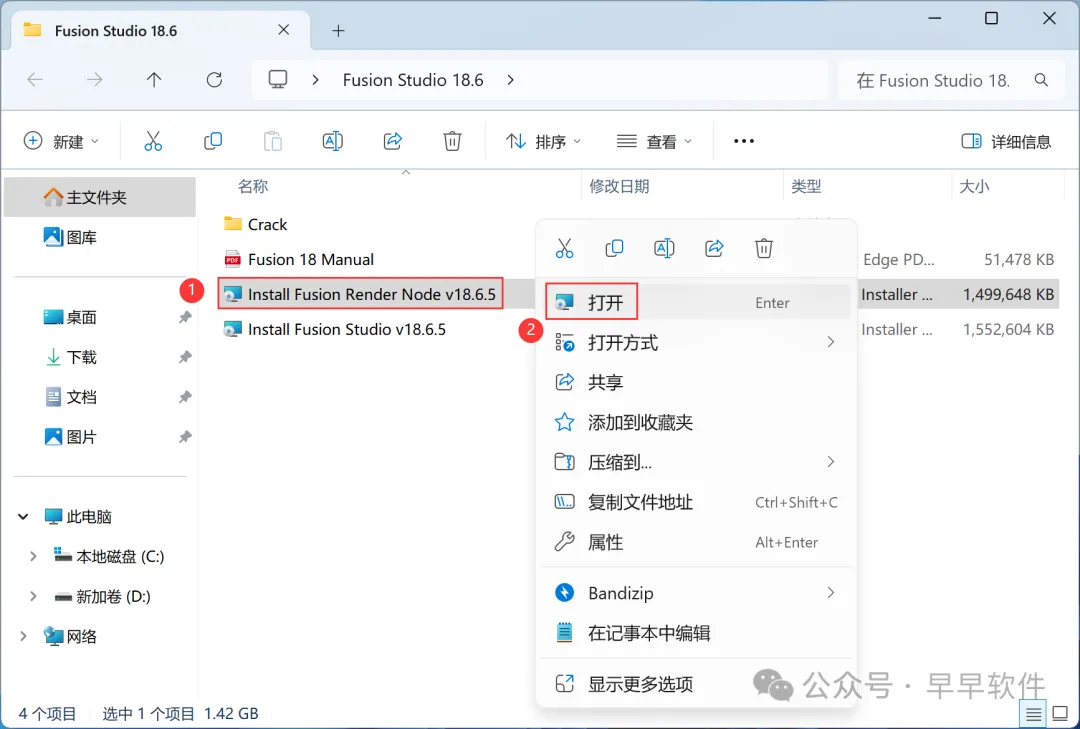Go back with the left arrow
1080x729 pixels.
click(34, 80)
